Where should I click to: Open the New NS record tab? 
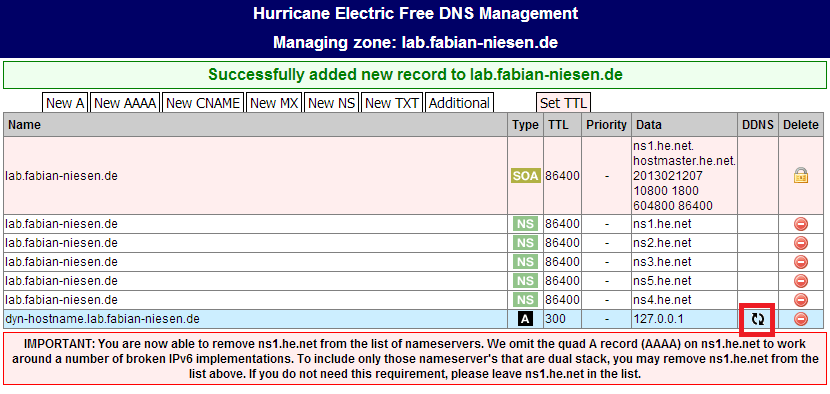332,103
